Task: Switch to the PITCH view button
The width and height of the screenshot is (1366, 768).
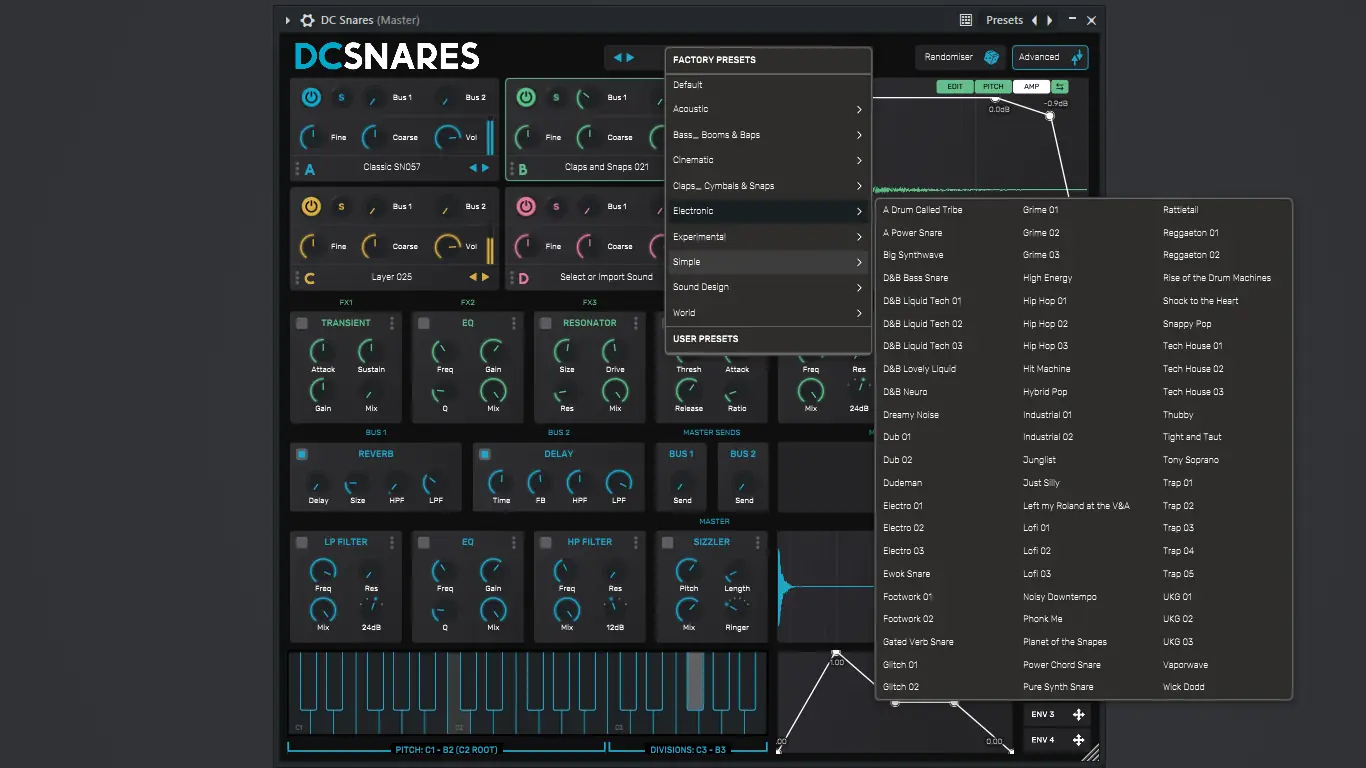Action: [993, 87]
